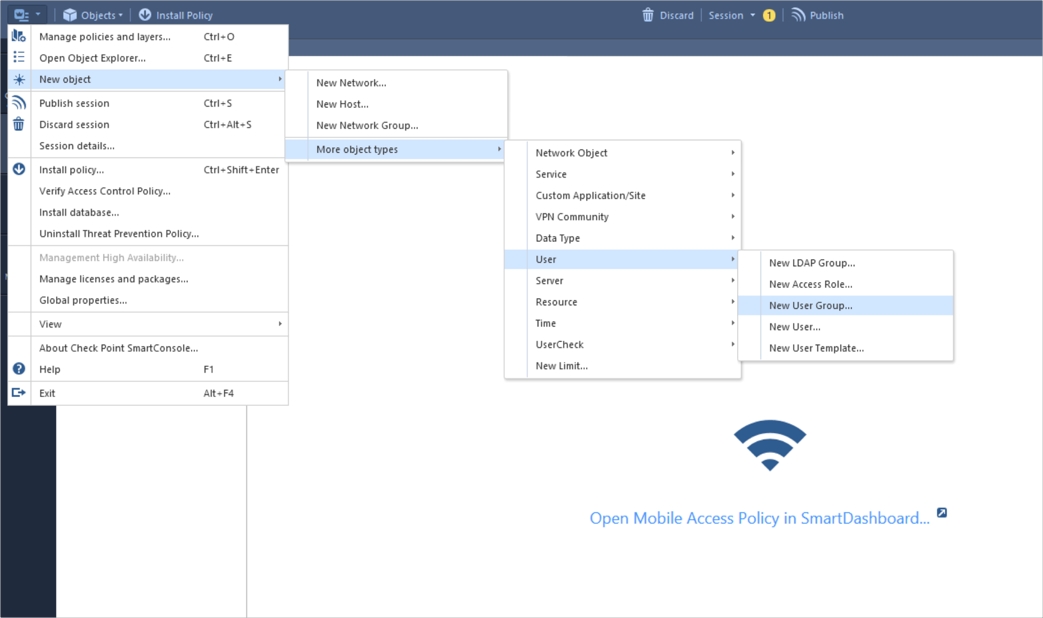
Task: Click the Objects cube icon
Action: 70,15
